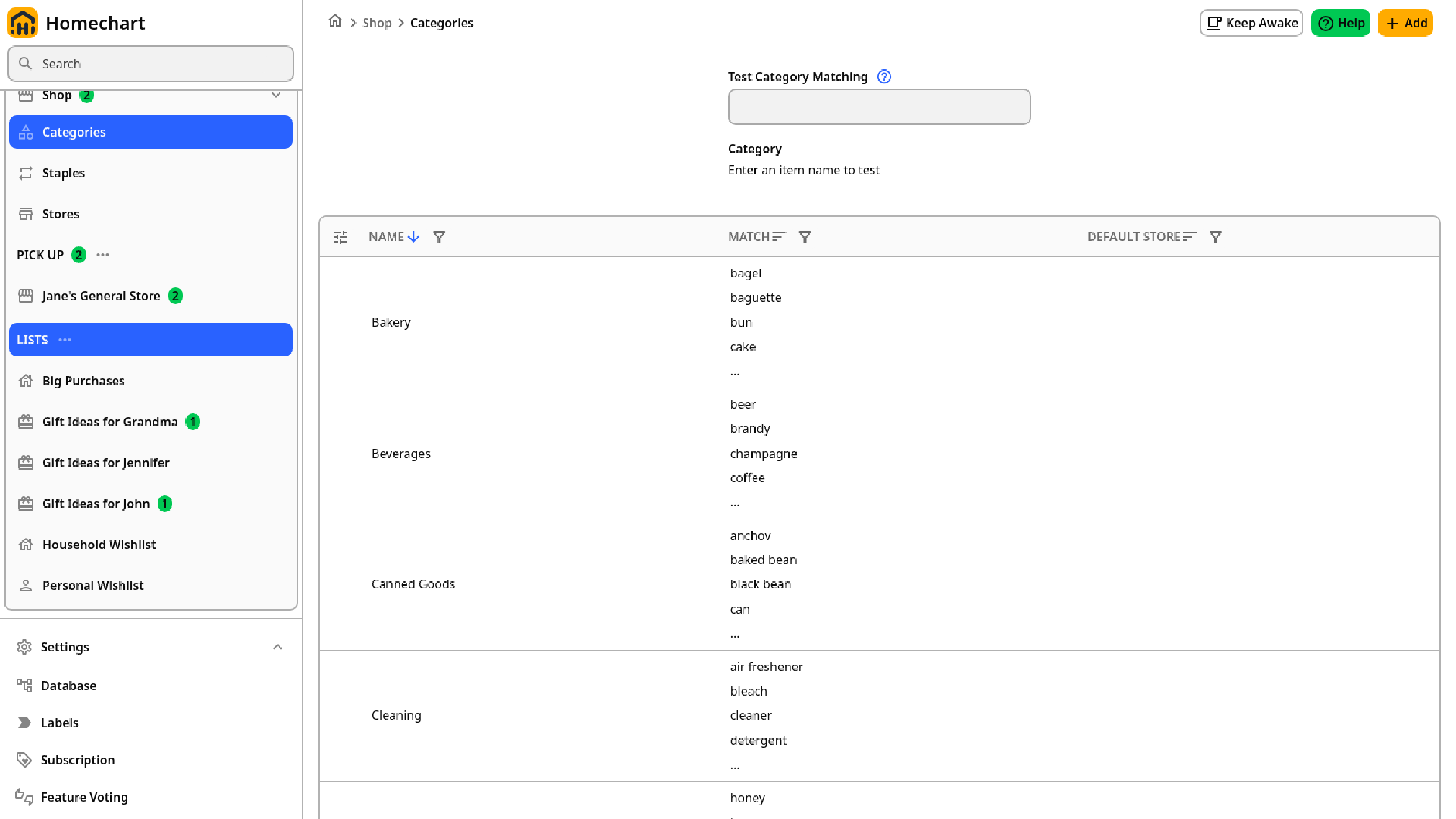
Task: Open table column settings icon
Action: [x=341, y=237]
